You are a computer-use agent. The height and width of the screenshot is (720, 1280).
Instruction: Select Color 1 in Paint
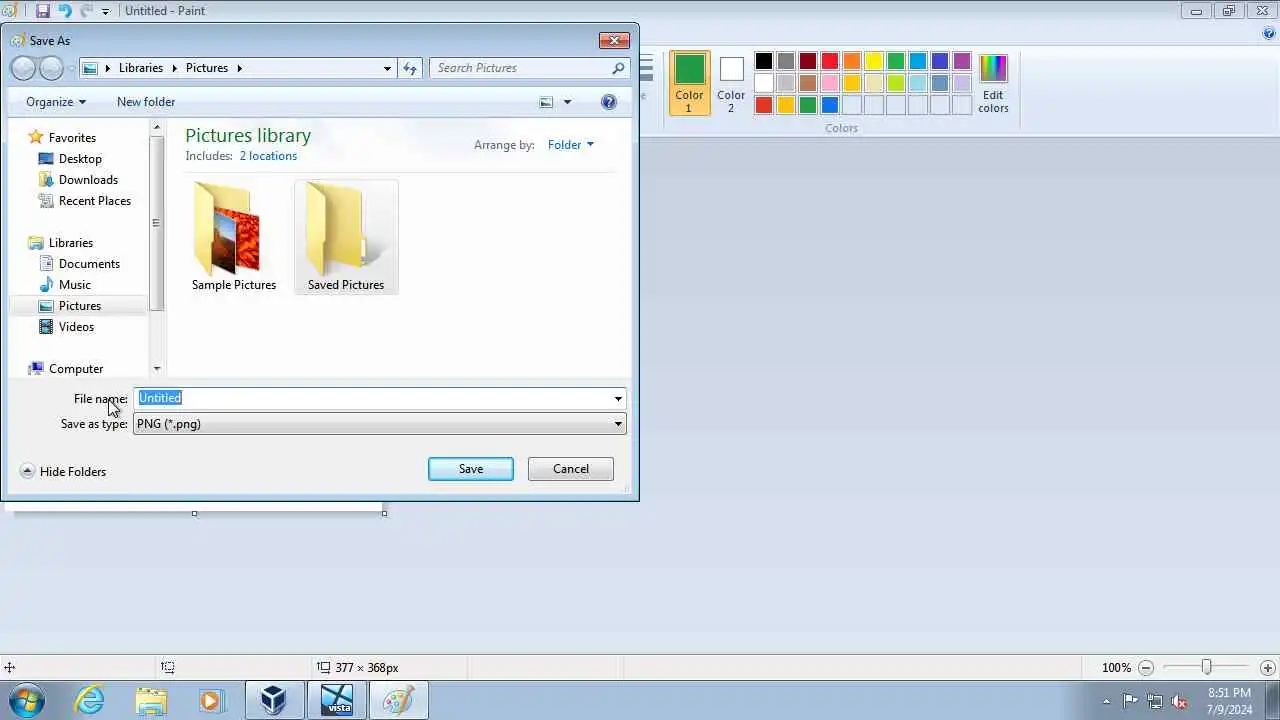tap(689, 82)
